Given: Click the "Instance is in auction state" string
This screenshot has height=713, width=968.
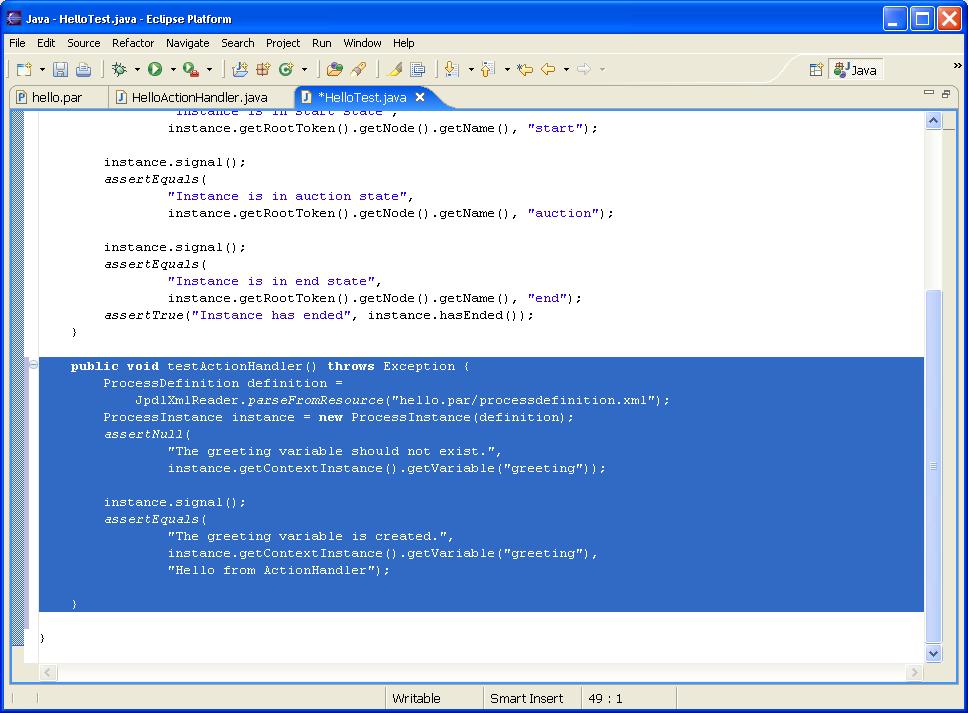Looking at the screenshot, I should 287,196.
